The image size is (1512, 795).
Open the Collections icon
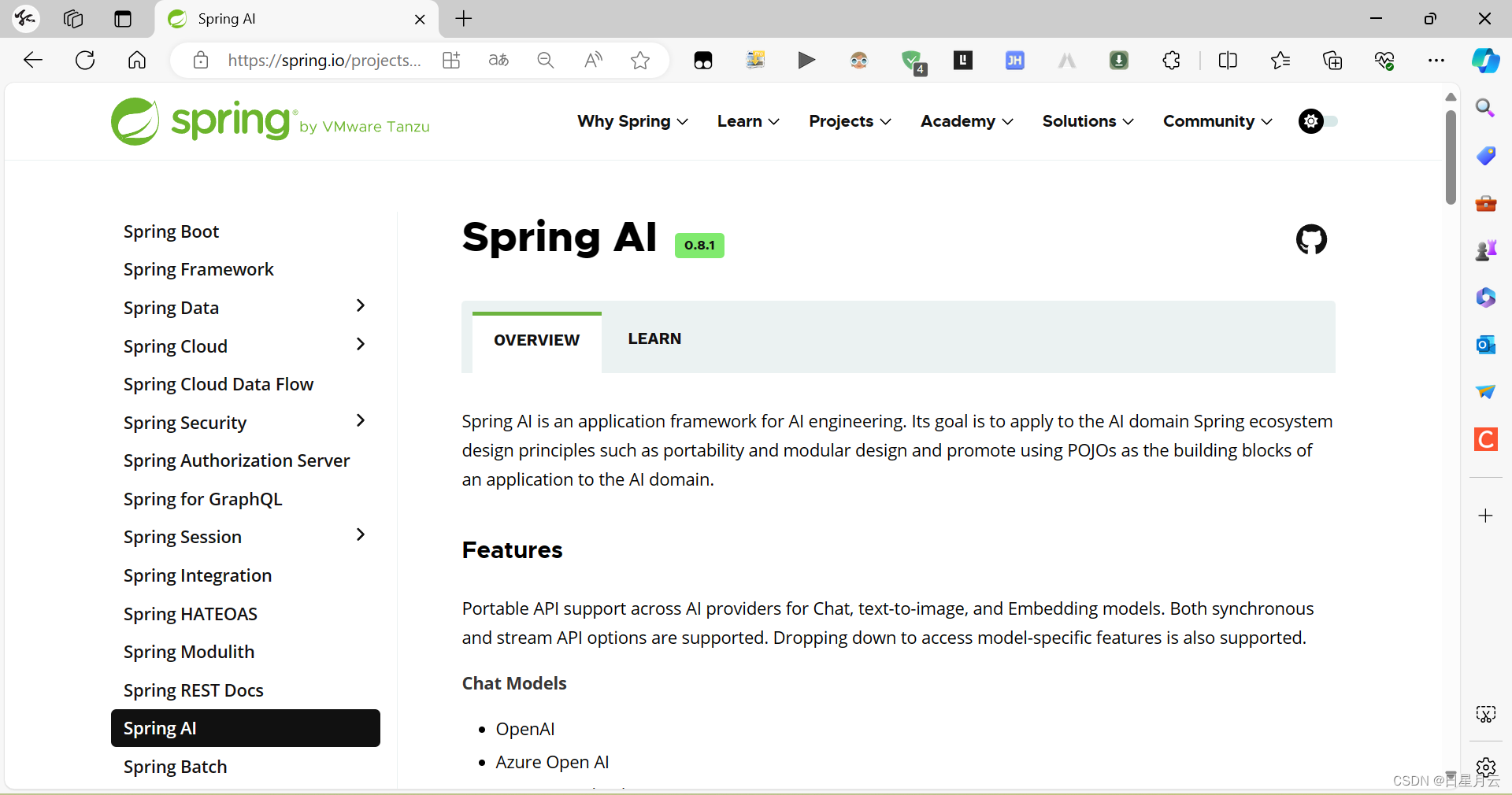pyautogui.click(x=1332, y=60)
